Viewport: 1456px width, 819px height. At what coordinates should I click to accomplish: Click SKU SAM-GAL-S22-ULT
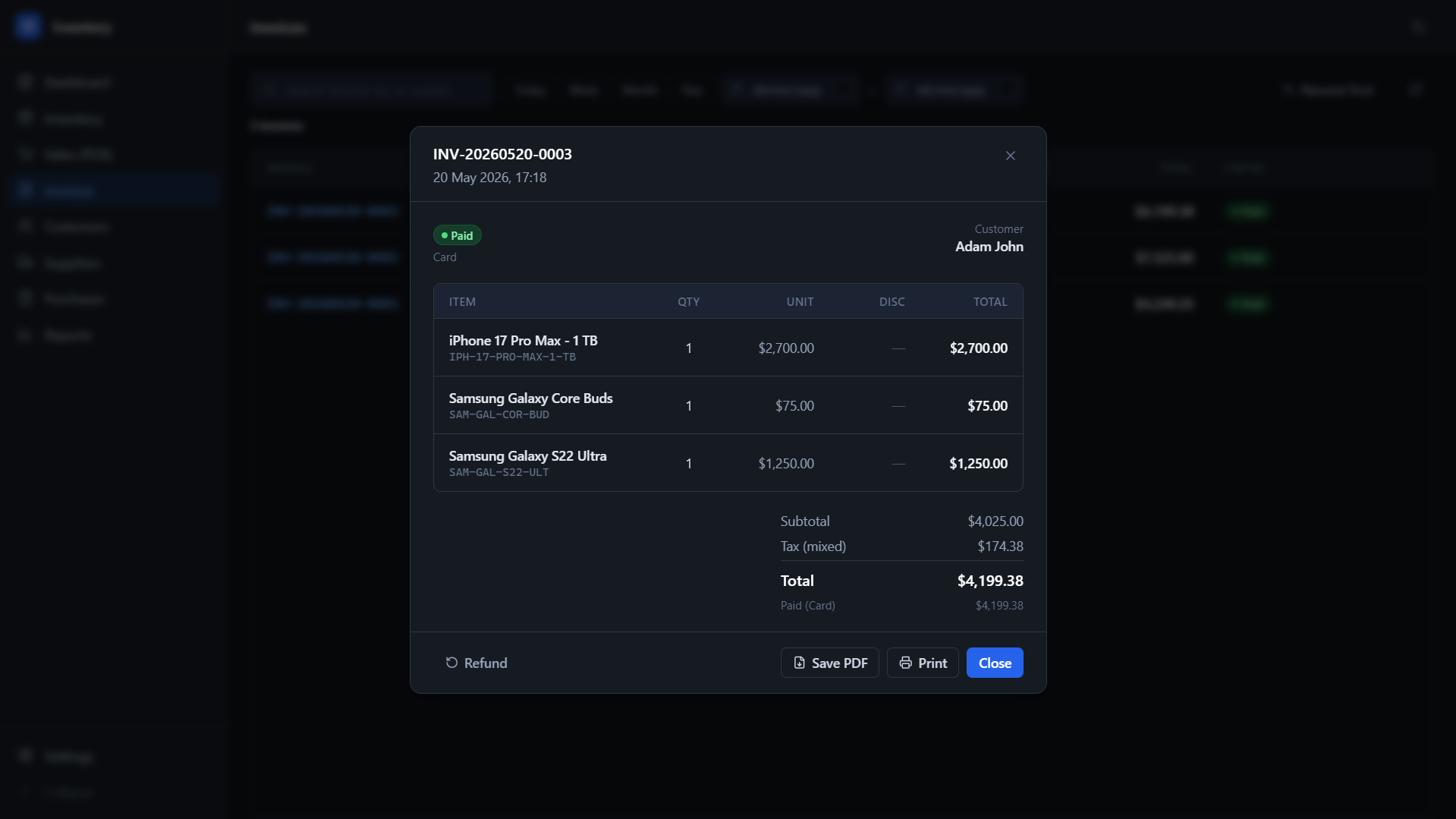pos(498,472)
